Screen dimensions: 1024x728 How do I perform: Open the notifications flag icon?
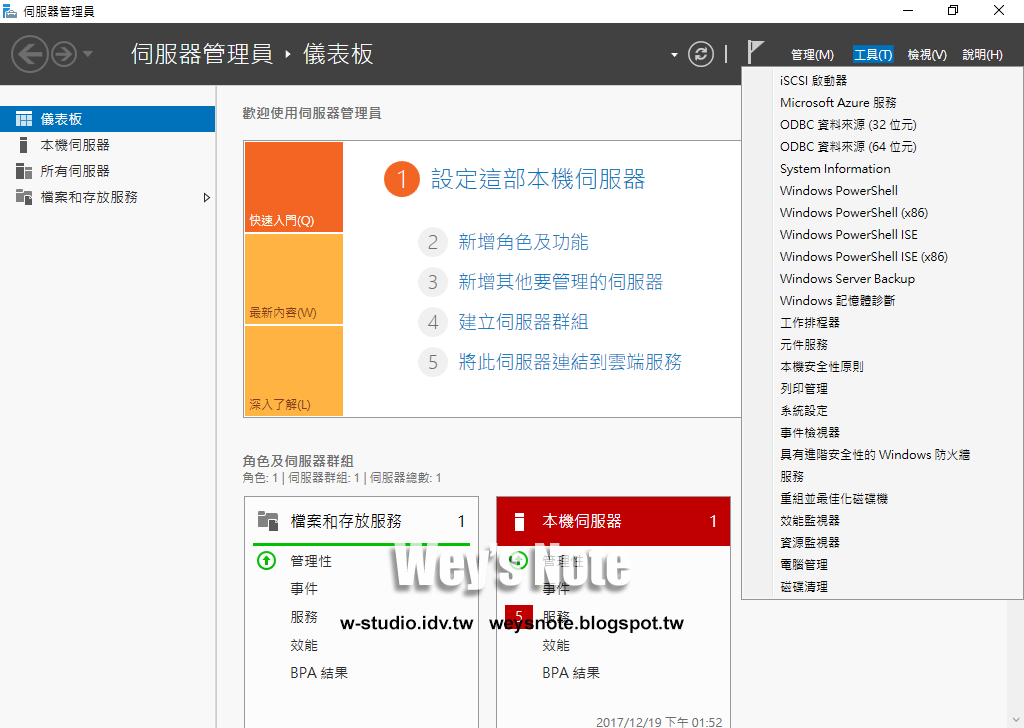point(755,52)
